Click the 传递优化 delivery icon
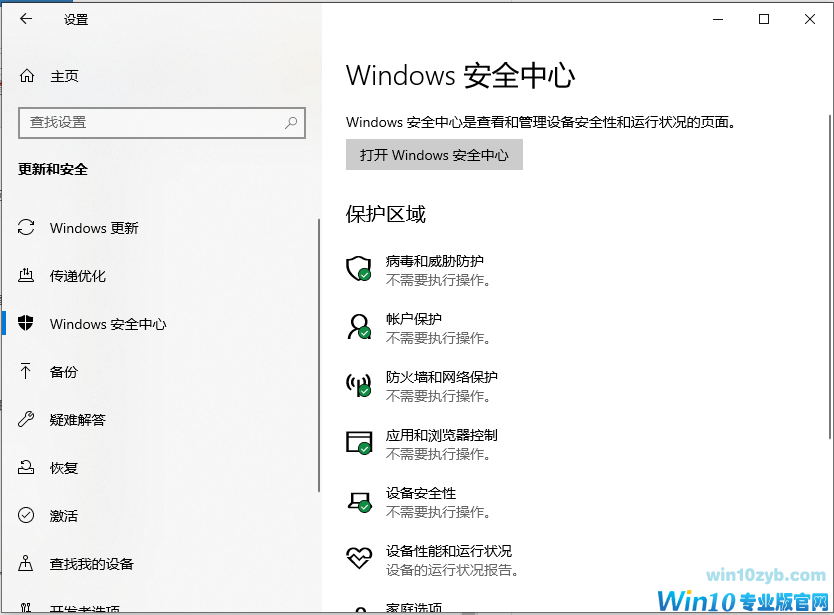This screenshot has height=615, width=834. pos(26,276)
